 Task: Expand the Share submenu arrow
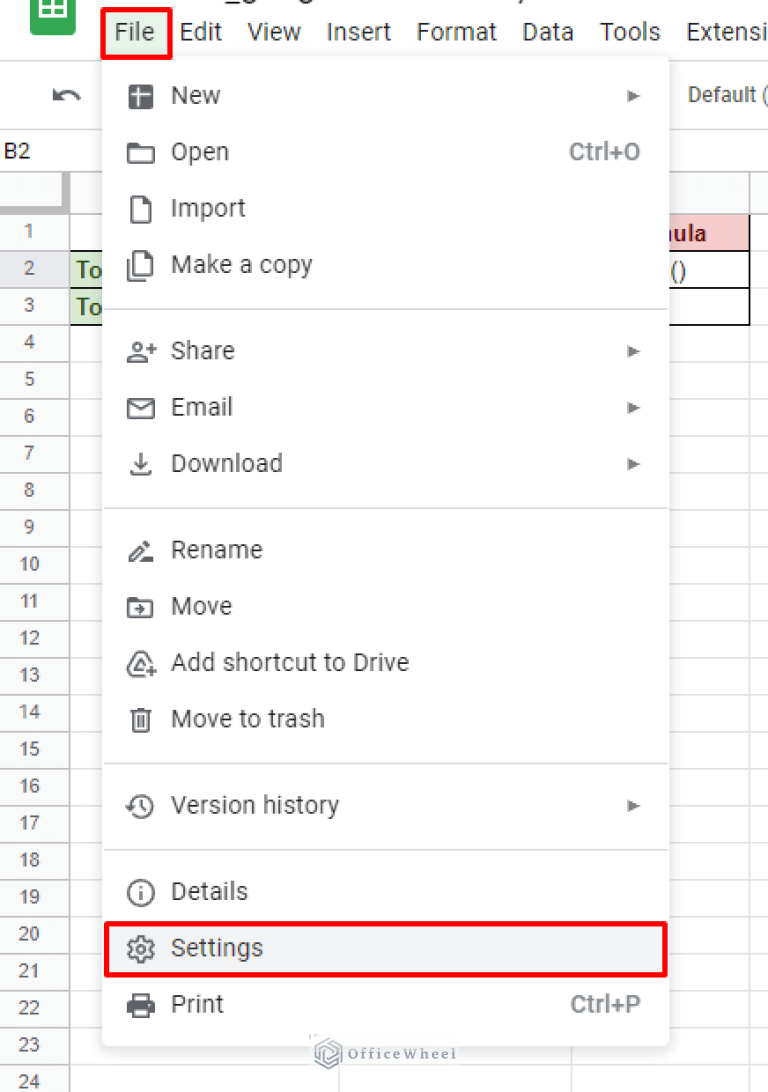coord(633,351)
